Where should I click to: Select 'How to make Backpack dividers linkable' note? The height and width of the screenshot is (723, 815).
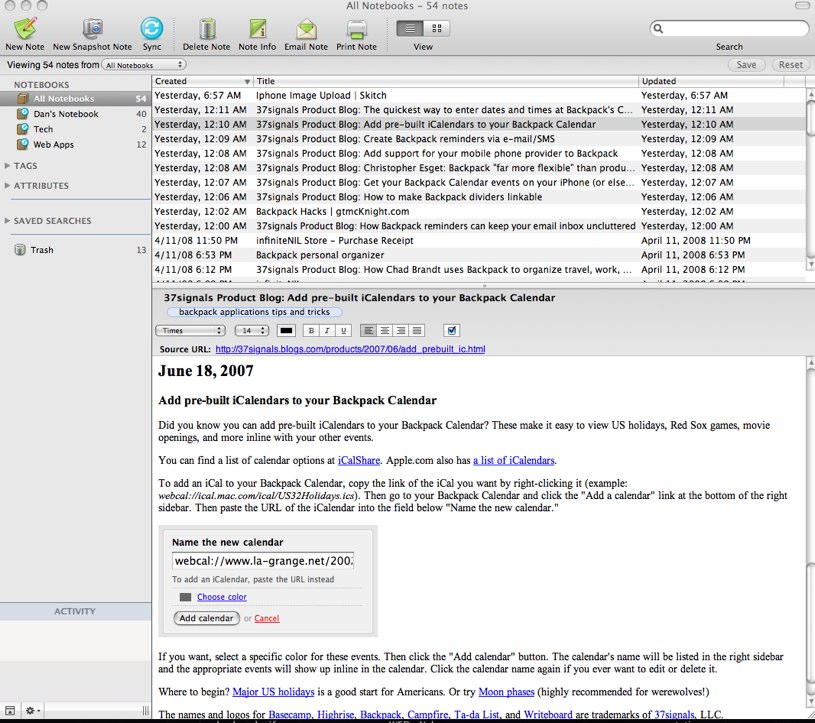tap(480, 197)
